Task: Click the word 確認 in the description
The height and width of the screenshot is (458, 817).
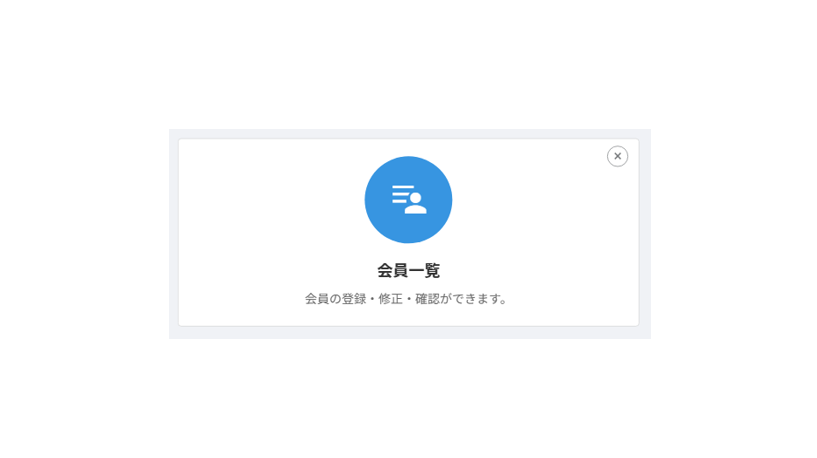Action: tap(427, 299)
